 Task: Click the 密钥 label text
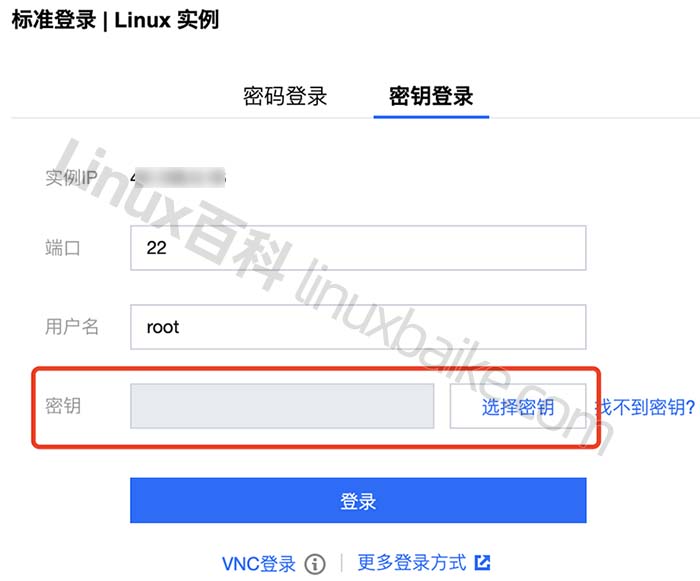click(63, 406)
